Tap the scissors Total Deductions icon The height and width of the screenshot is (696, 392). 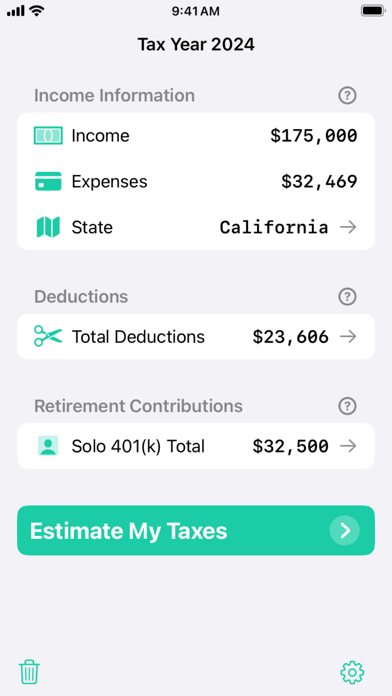[48, 336]
